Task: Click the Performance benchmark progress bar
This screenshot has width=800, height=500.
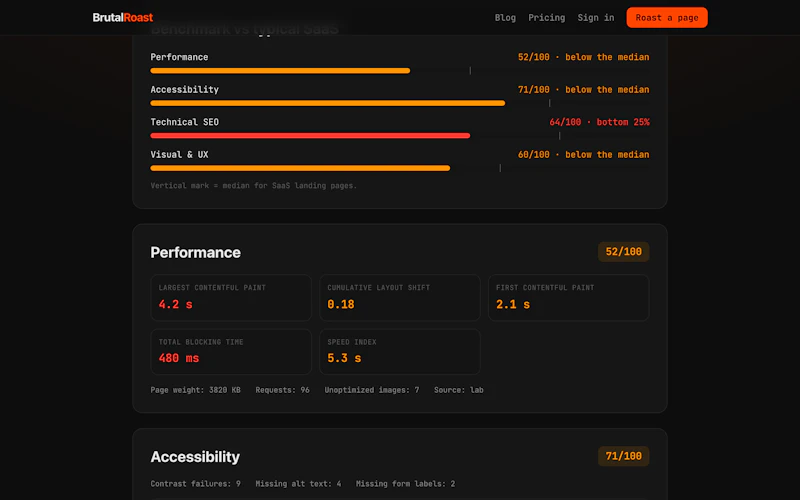Action: 399,71
